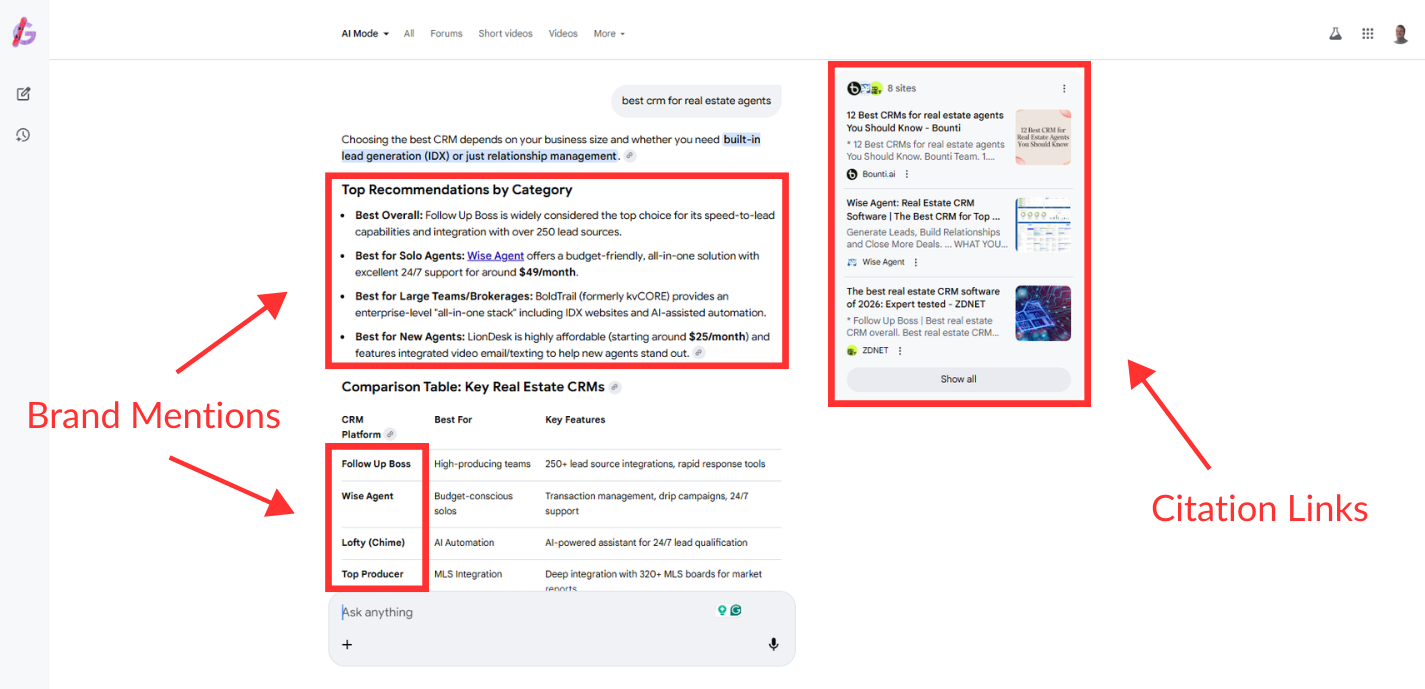The height and width of the screenshot is (689, 1425).
Task: Open the account profile avatar
Action: pyautogui.click(x=1401, y=33)
